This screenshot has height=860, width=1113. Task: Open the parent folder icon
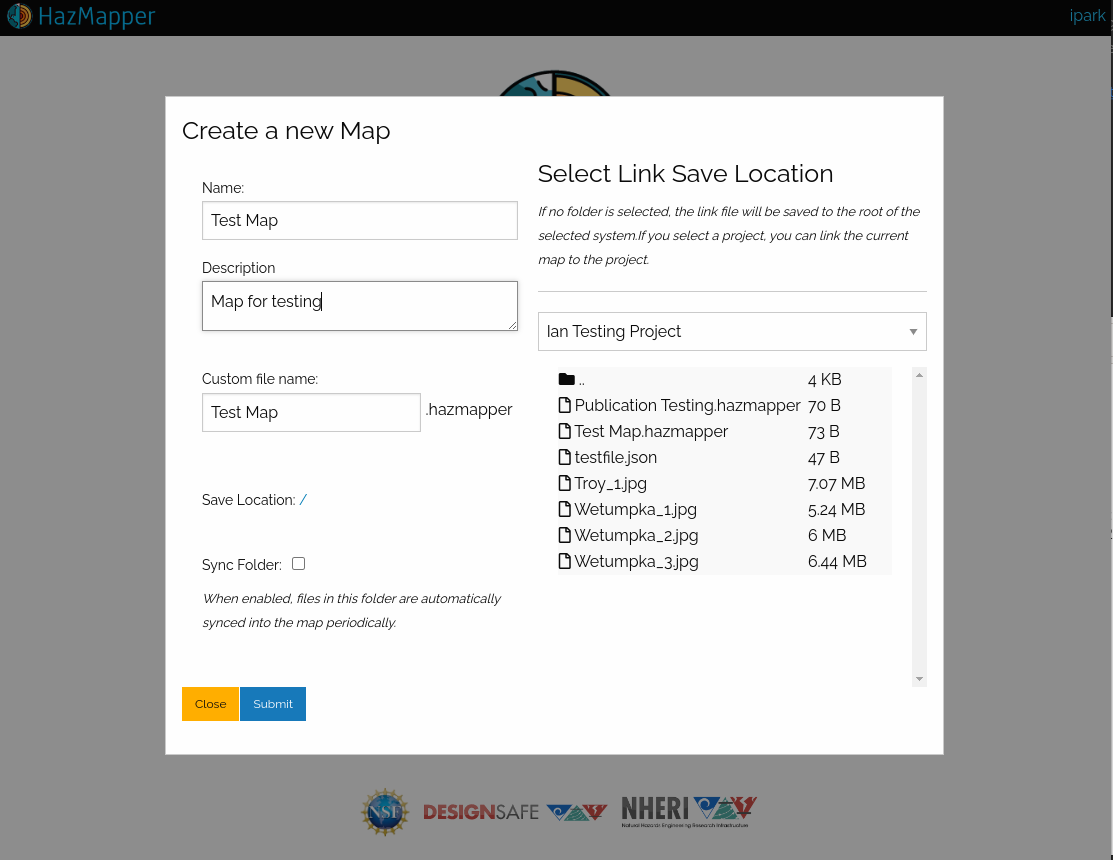567,379
